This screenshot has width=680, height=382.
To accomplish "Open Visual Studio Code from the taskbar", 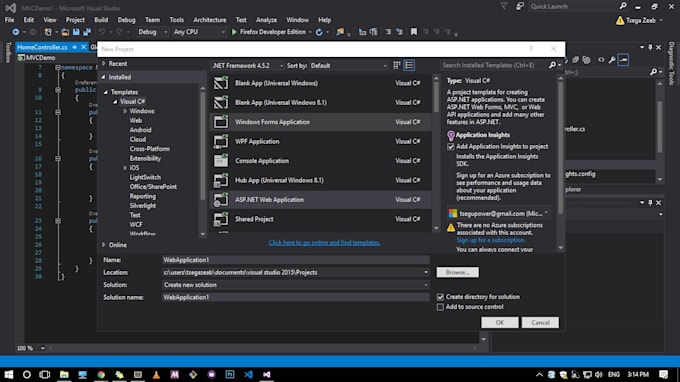I will pyautogui.click(x=248, y=374).
